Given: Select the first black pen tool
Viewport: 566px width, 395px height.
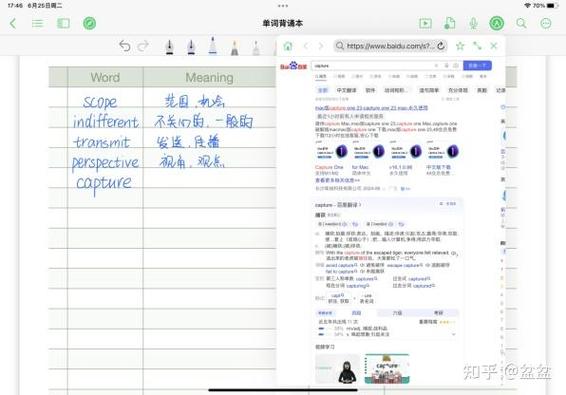Looking at the screenshot, I should [169, 47].
